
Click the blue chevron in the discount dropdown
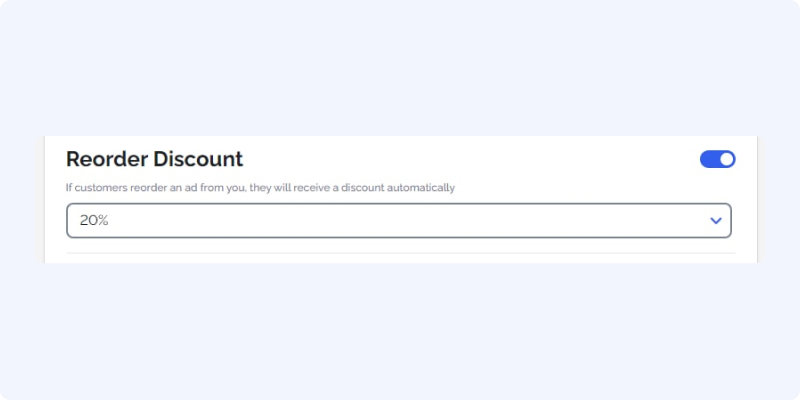pos(716,220)
